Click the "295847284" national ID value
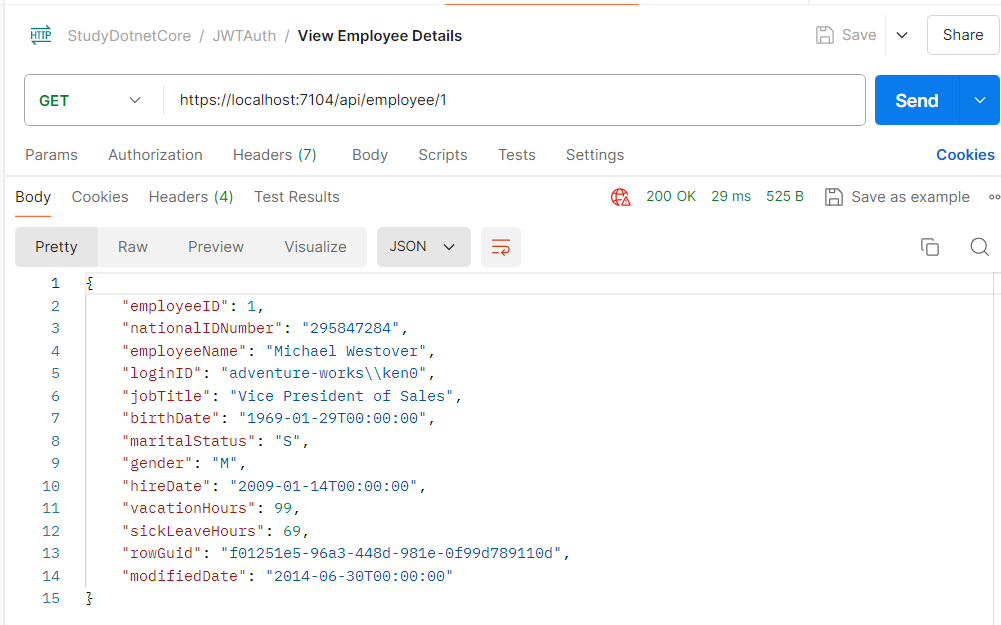This screenshot has width=1001, height=625. click(x=350, y=328)
